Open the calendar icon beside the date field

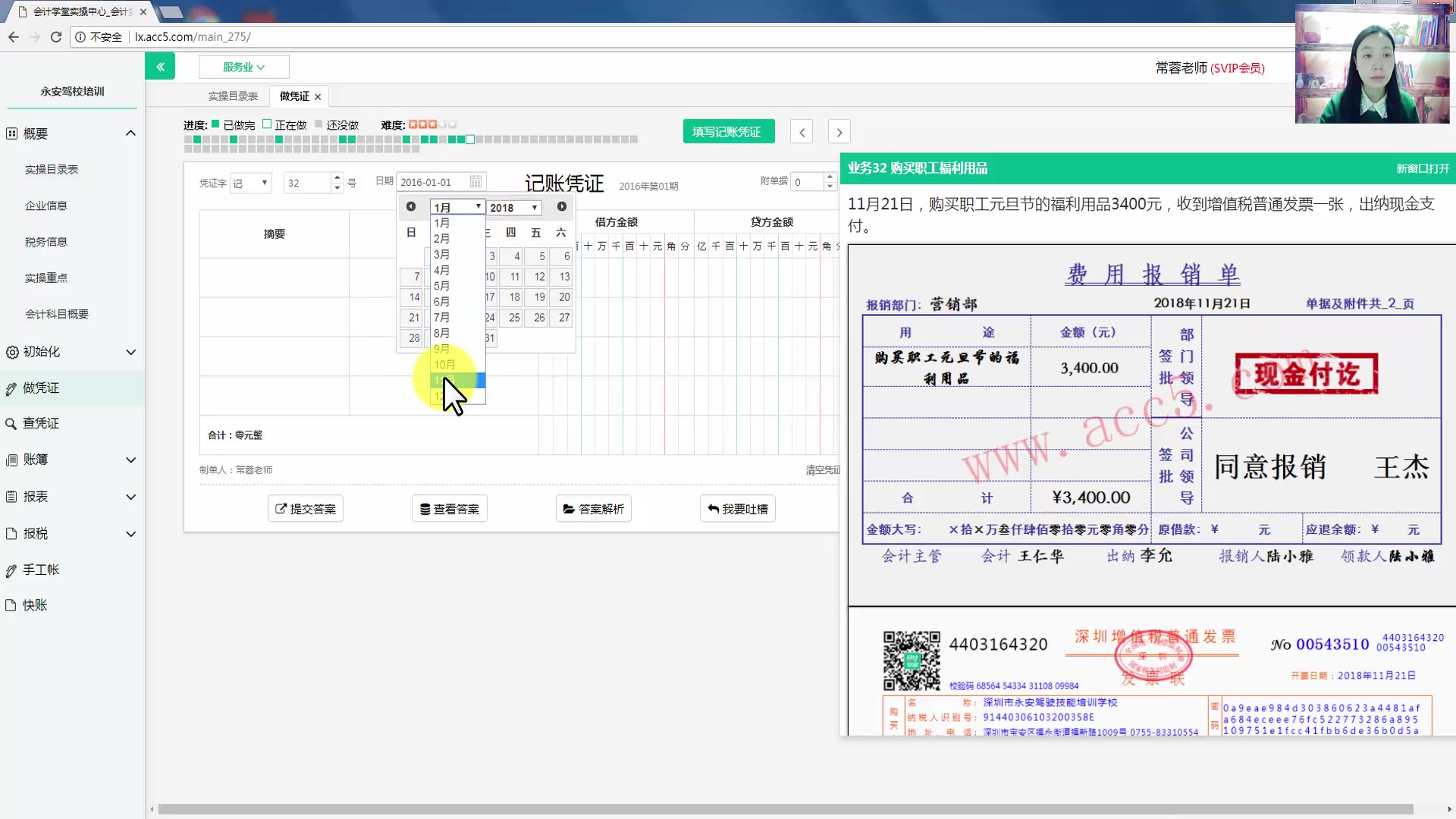(x=475, y=181)
